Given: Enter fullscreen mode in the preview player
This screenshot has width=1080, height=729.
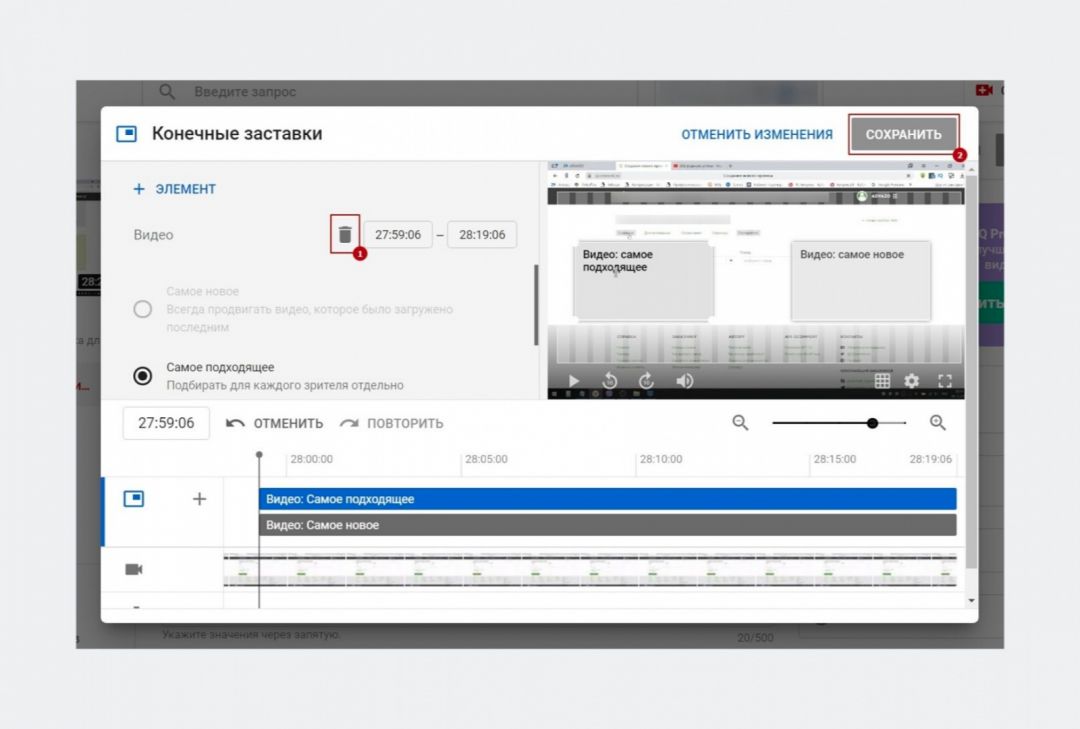Looking at the screenshot, I should pos(945,381).
